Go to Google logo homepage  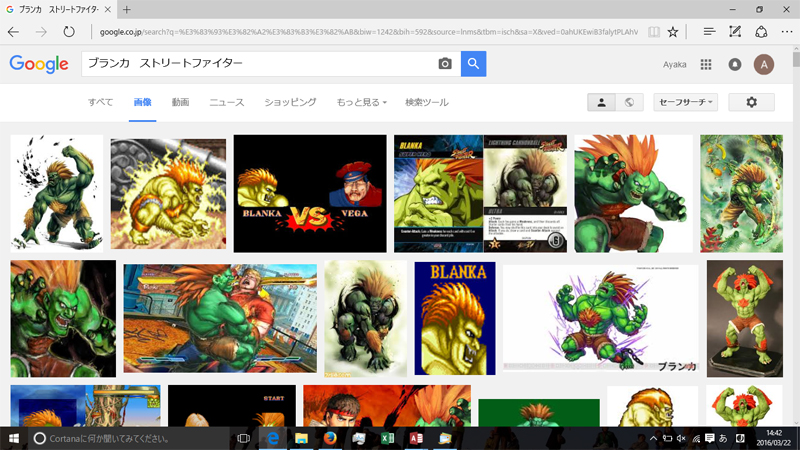(39, 64)
